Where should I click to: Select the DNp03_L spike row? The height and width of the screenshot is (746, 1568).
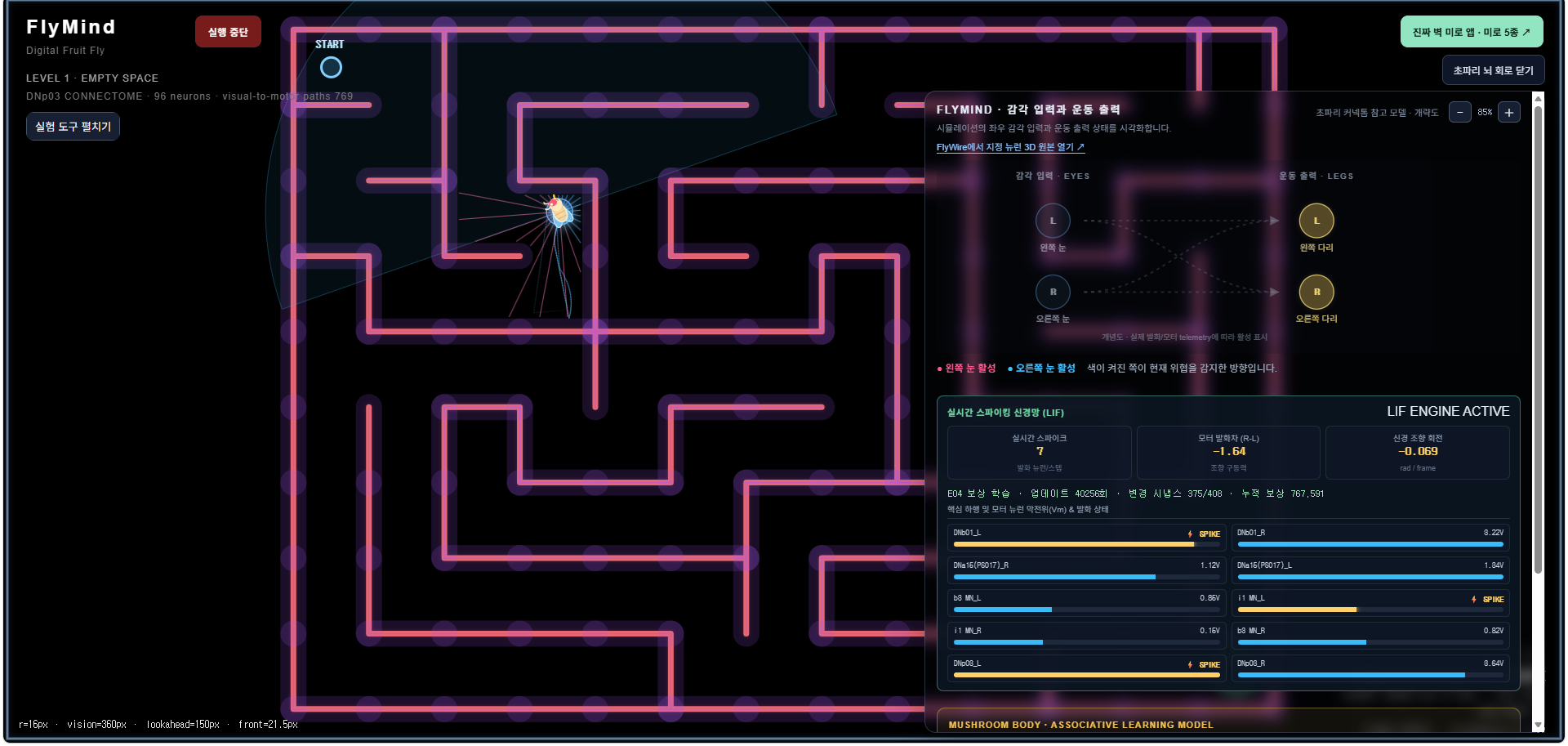coord(1086,668)
